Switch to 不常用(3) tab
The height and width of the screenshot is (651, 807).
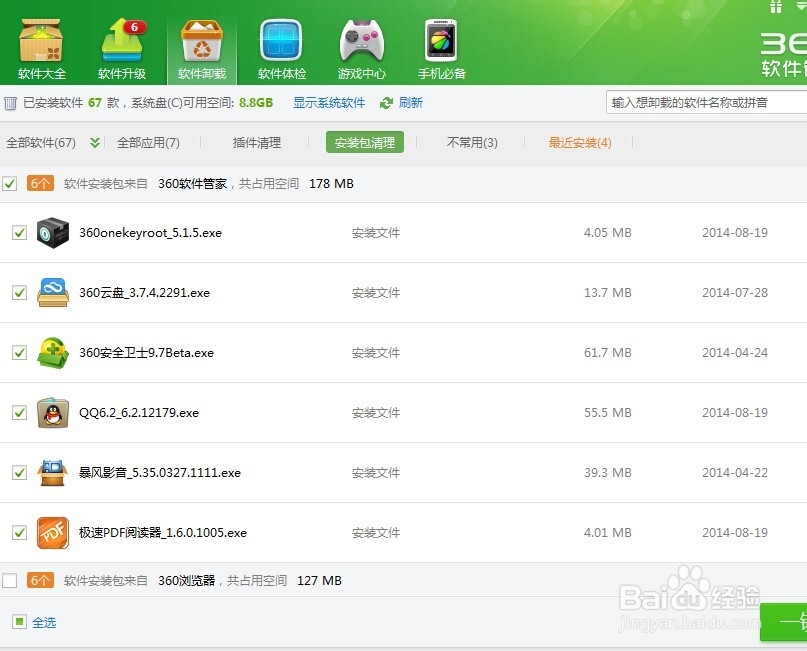click(x=472, y=143)
